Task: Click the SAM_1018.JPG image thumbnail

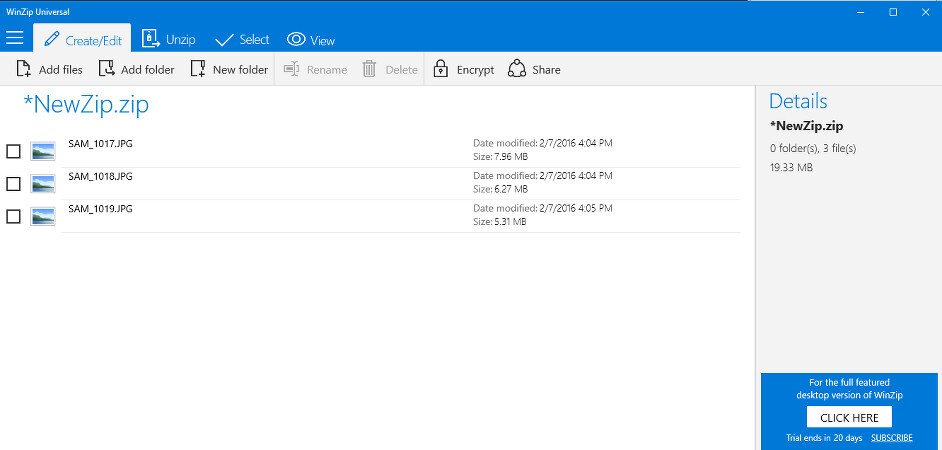Action: pyautogui.click(x=43, y=184)
